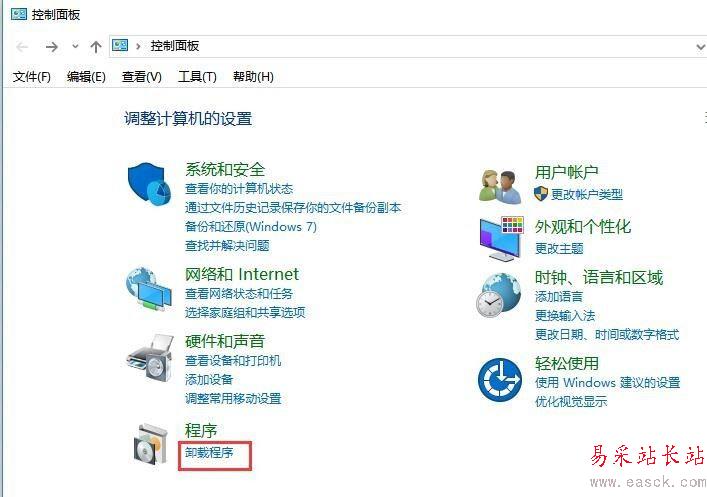Expand the recent locations dropdown arrow
This screenshot has height=497, width=707.
coord(75,46)
